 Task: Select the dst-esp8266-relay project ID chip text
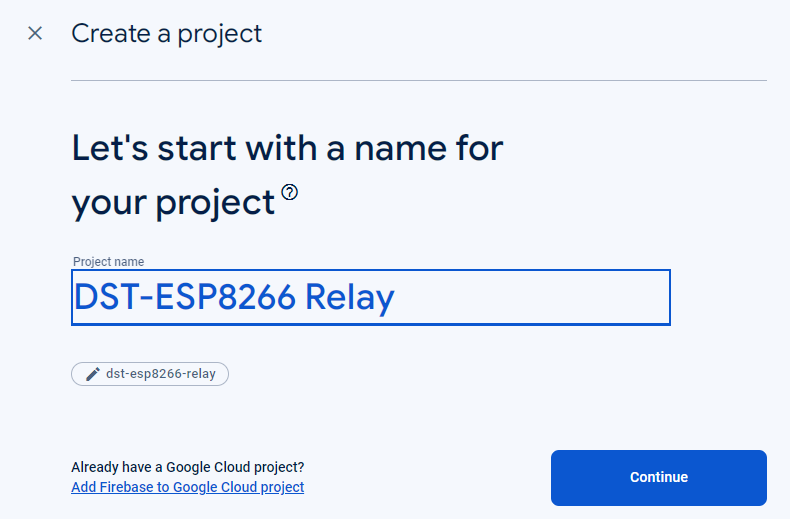(162, 374)
